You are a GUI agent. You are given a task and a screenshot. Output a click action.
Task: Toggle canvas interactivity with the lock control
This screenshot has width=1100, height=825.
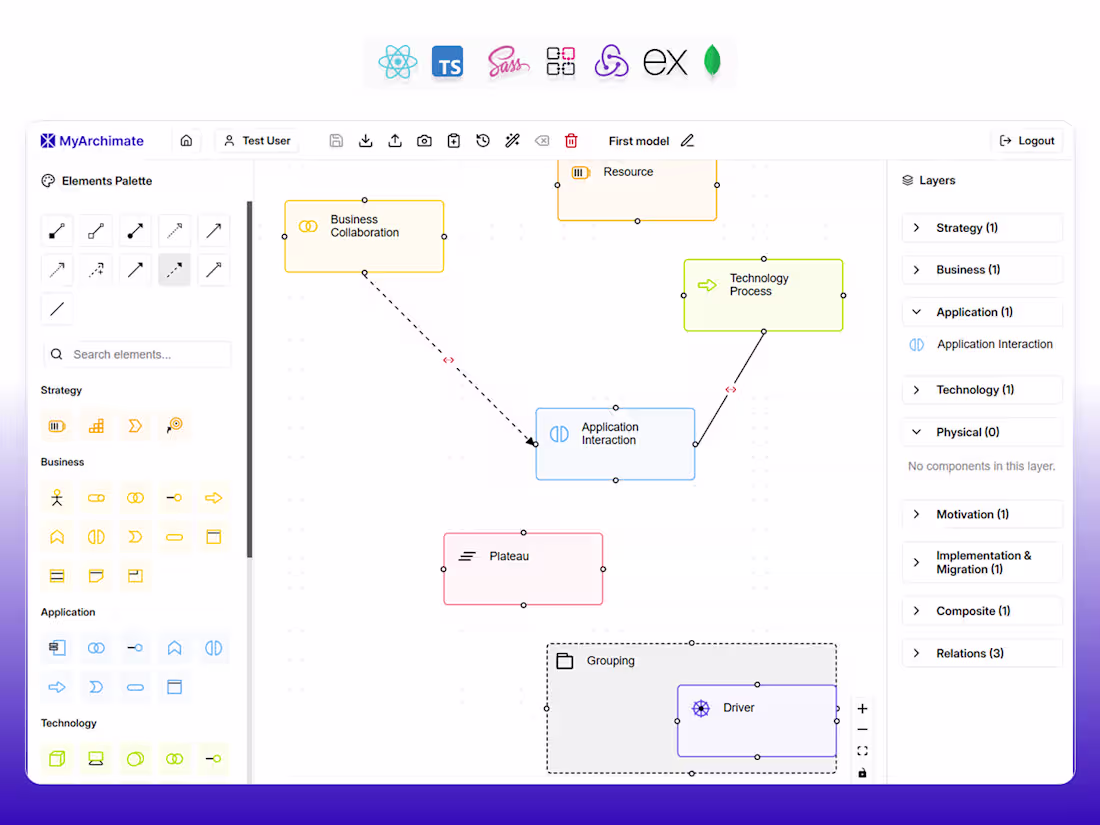point(862,772)
